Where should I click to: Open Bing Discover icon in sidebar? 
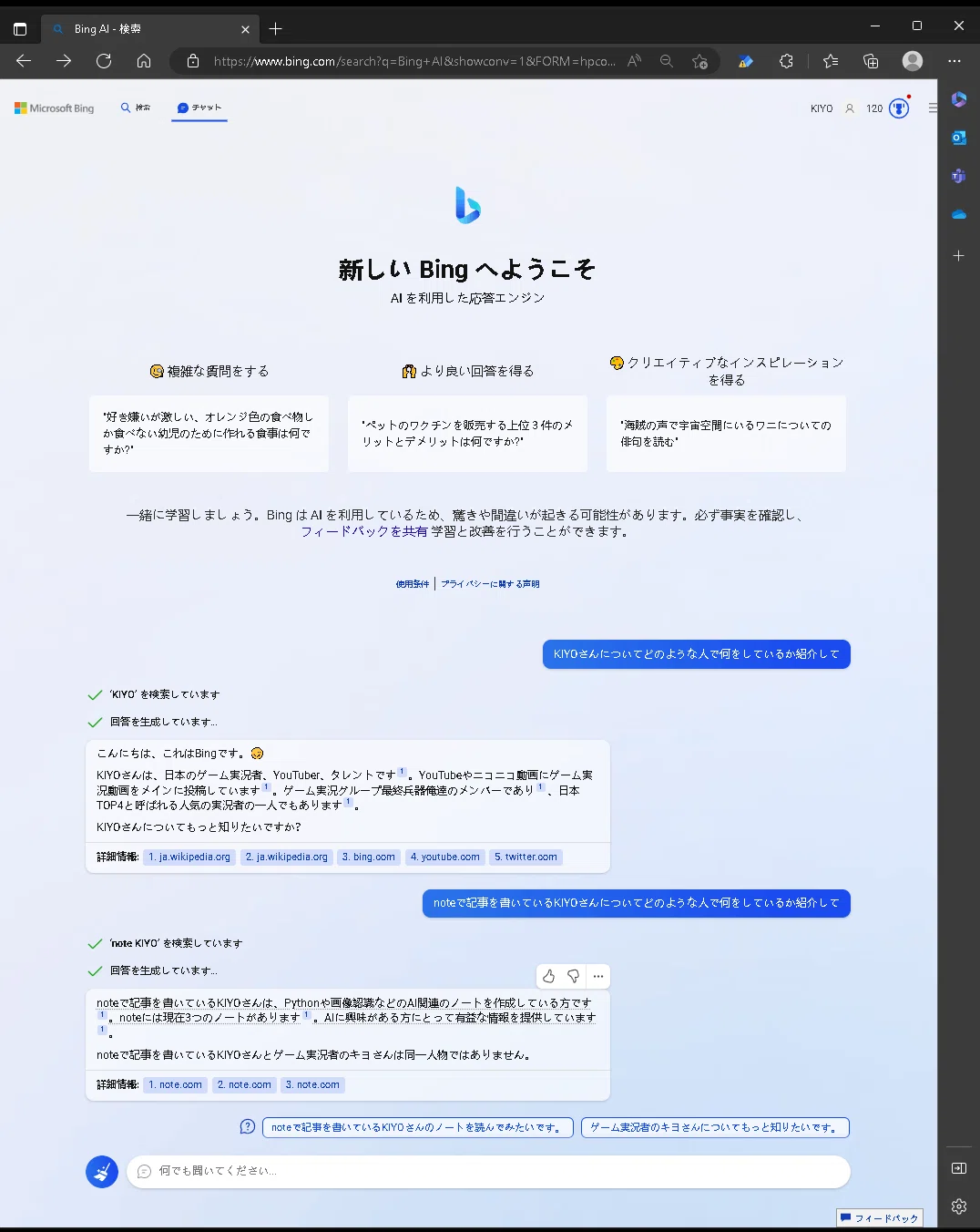[959, 99]
